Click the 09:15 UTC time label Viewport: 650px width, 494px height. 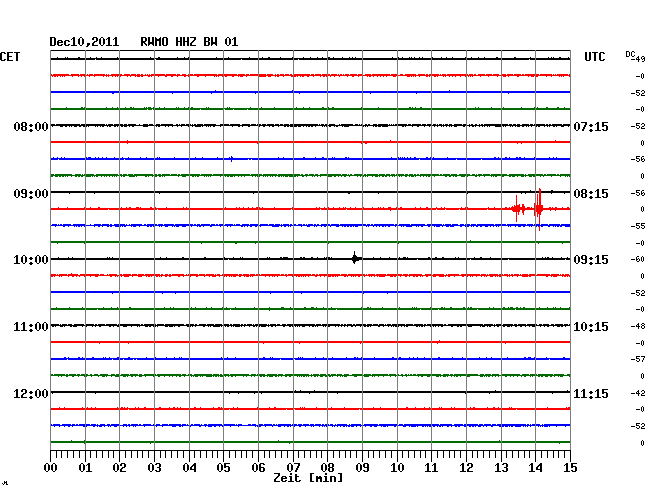point(591,260)
